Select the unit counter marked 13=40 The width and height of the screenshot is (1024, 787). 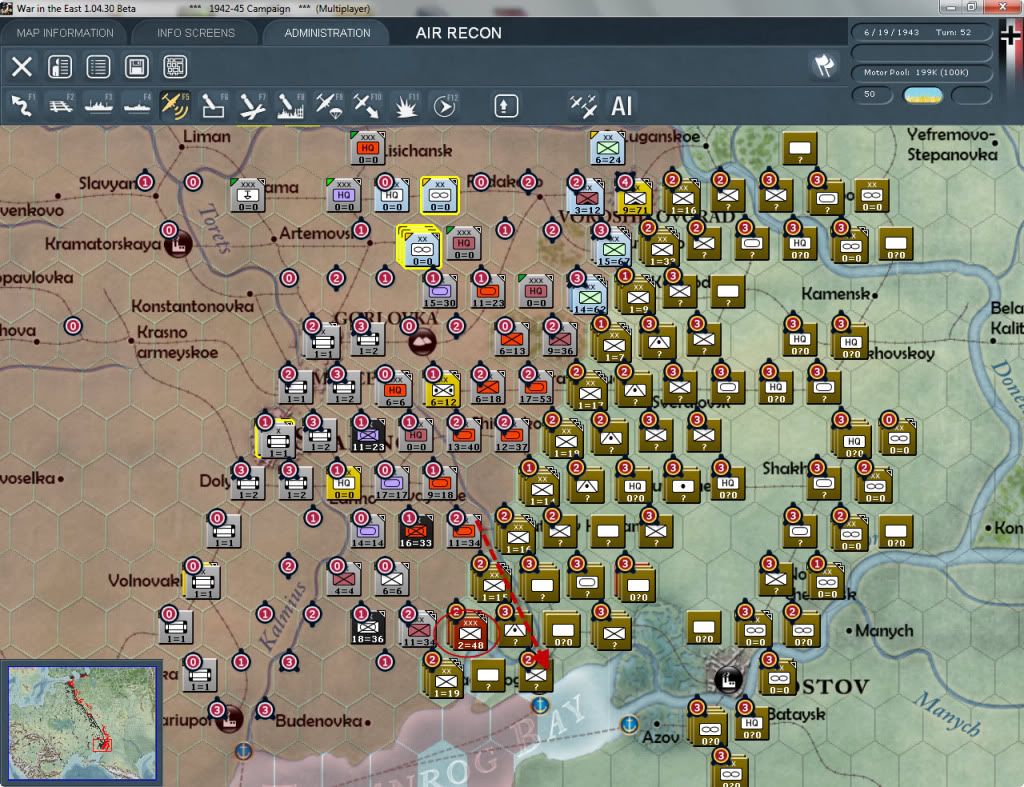[x=464, y=435]
